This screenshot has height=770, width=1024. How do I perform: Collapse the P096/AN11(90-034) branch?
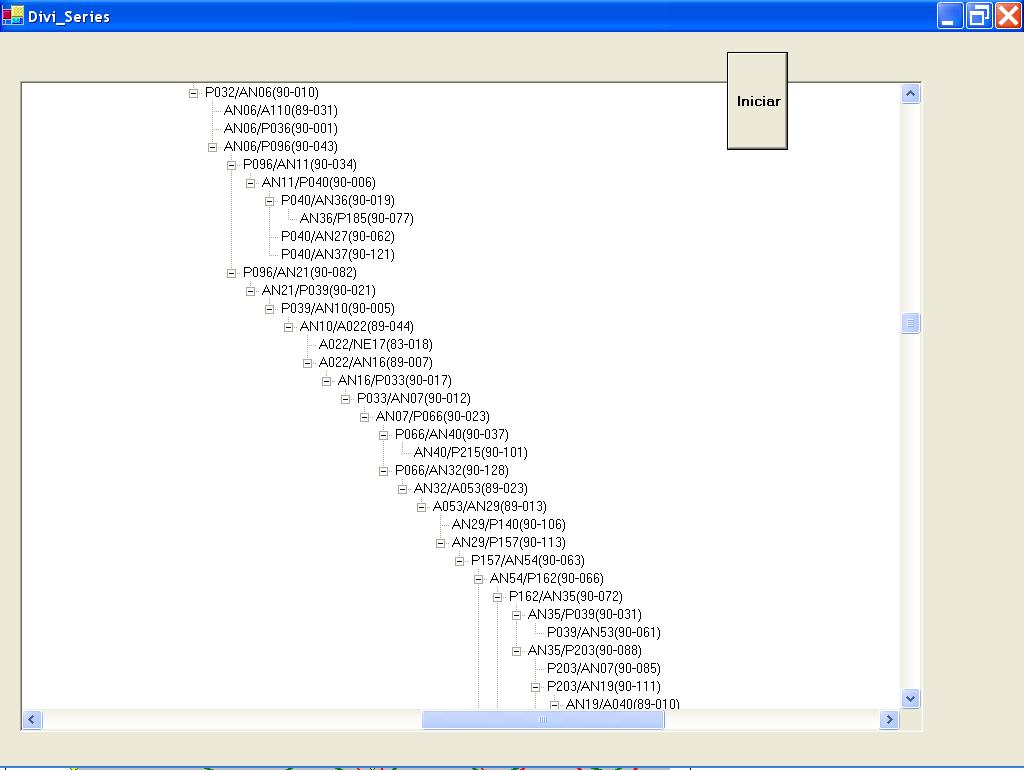(232, 165)
